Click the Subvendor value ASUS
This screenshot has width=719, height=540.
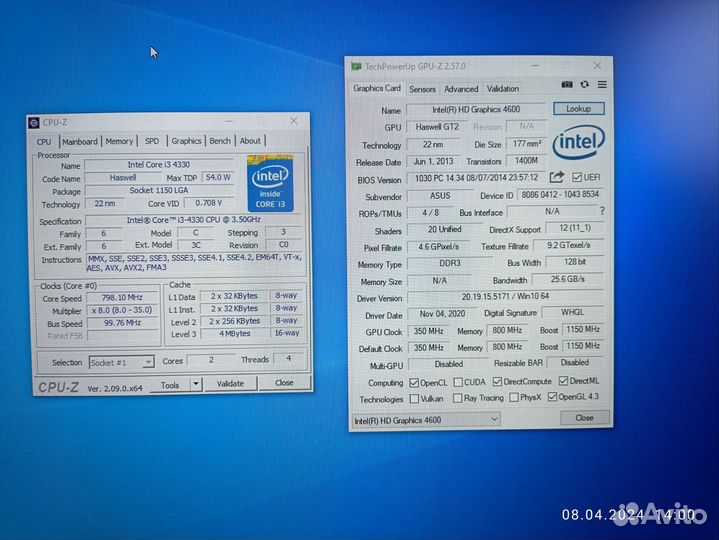pyautogui.click(x=440, y=196)
